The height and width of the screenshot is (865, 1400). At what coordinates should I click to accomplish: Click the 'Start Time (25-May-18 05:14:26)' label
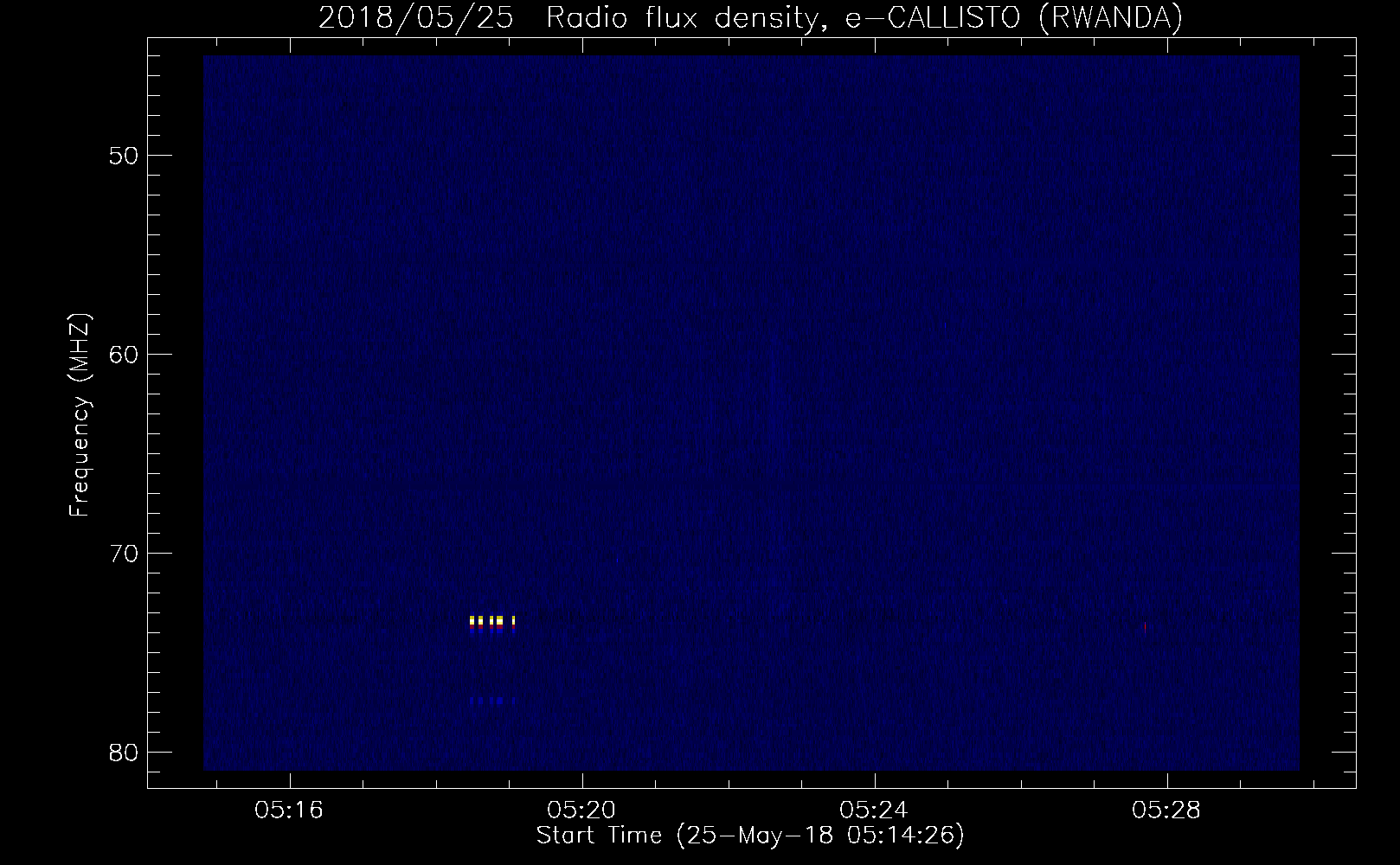[x=750, y=836]
